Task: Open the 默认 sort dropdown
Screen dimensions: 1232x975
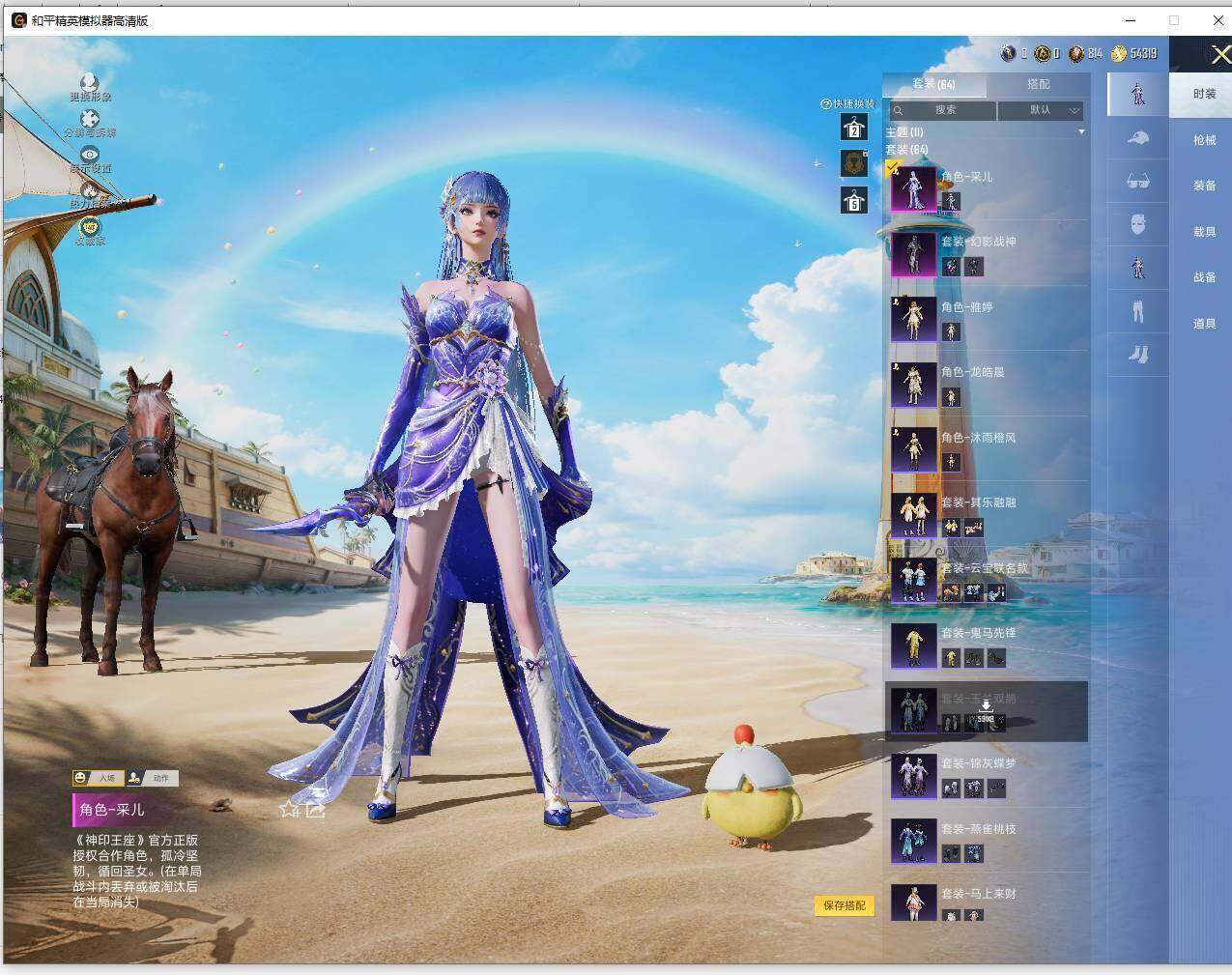Action: click(1041, 110)
